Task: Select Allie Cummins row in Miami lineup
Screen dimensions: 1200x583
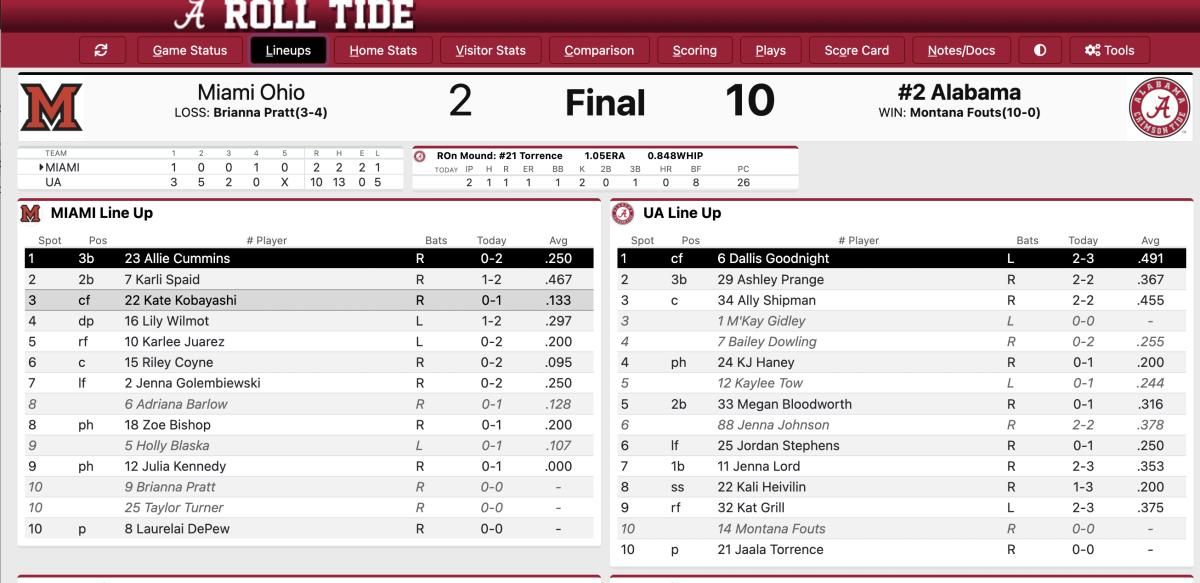Action: [309, 258]
